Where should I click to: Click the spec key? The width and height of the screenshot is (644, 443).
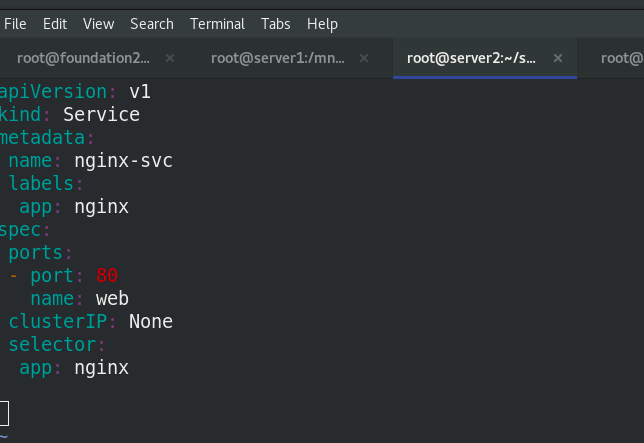tap(20, 230)
